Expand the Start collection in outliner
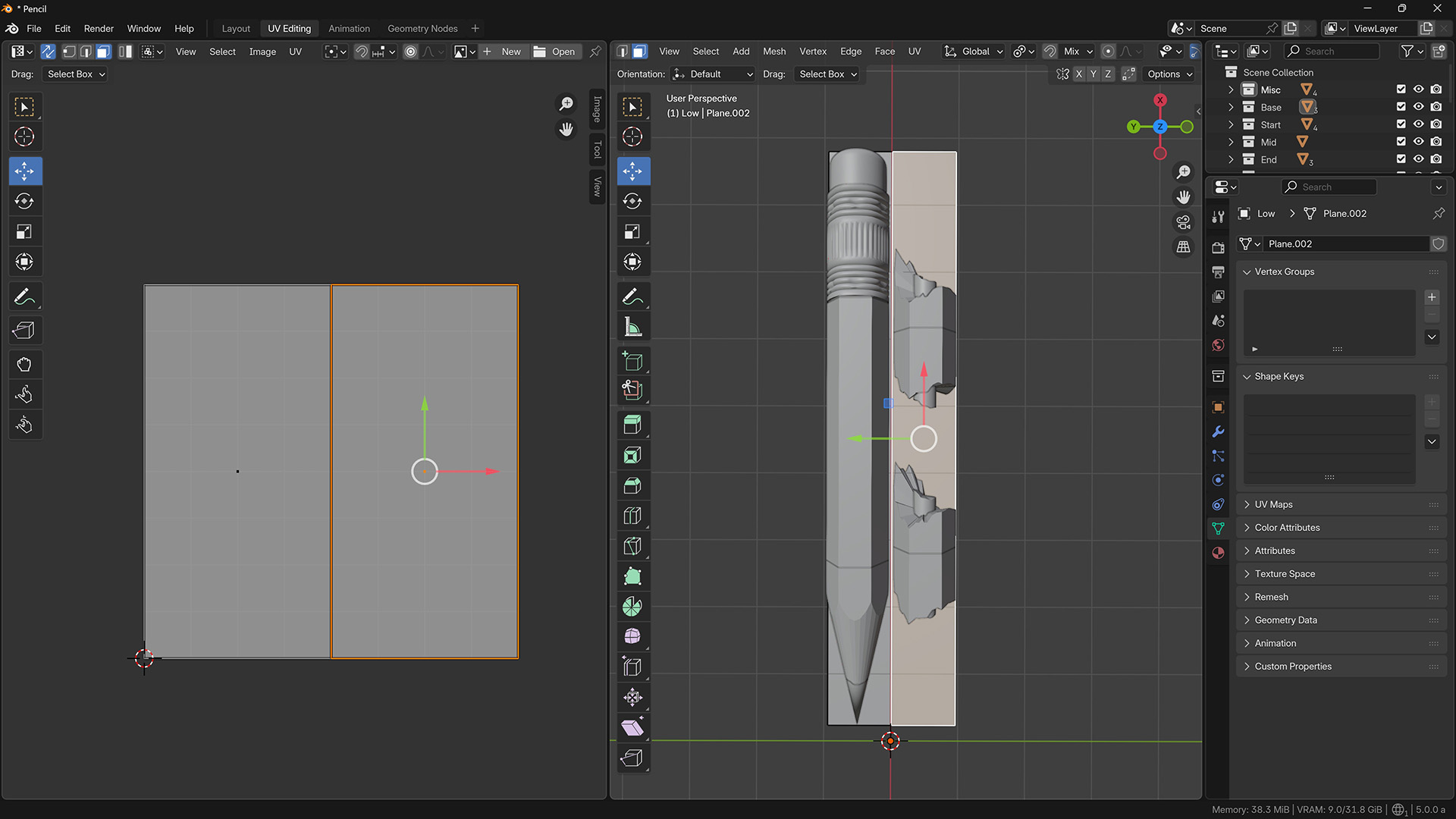 pyautogui.click(x=1231, y=124)
